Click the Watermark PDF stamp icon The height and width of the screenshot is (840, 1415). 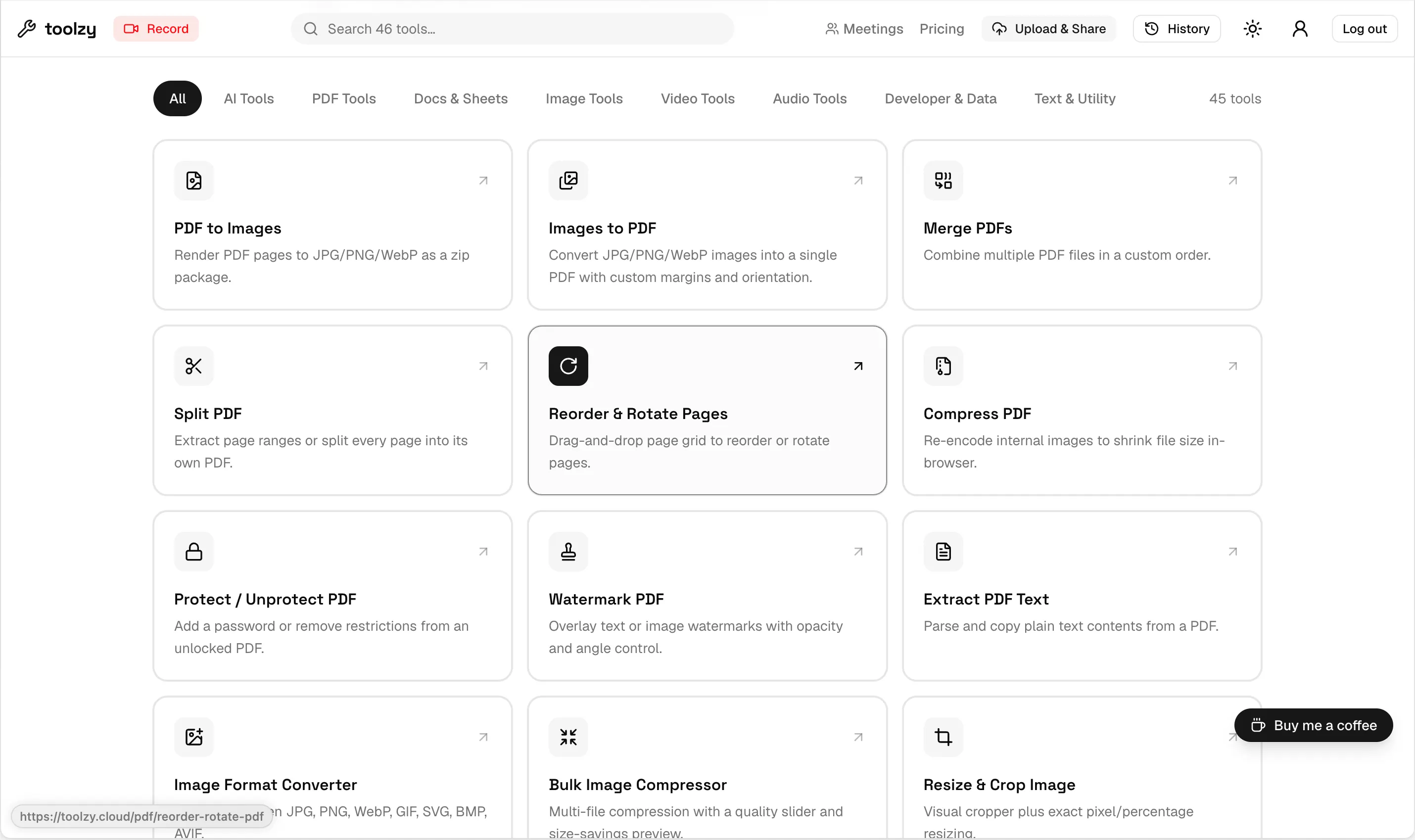point(568,552)
